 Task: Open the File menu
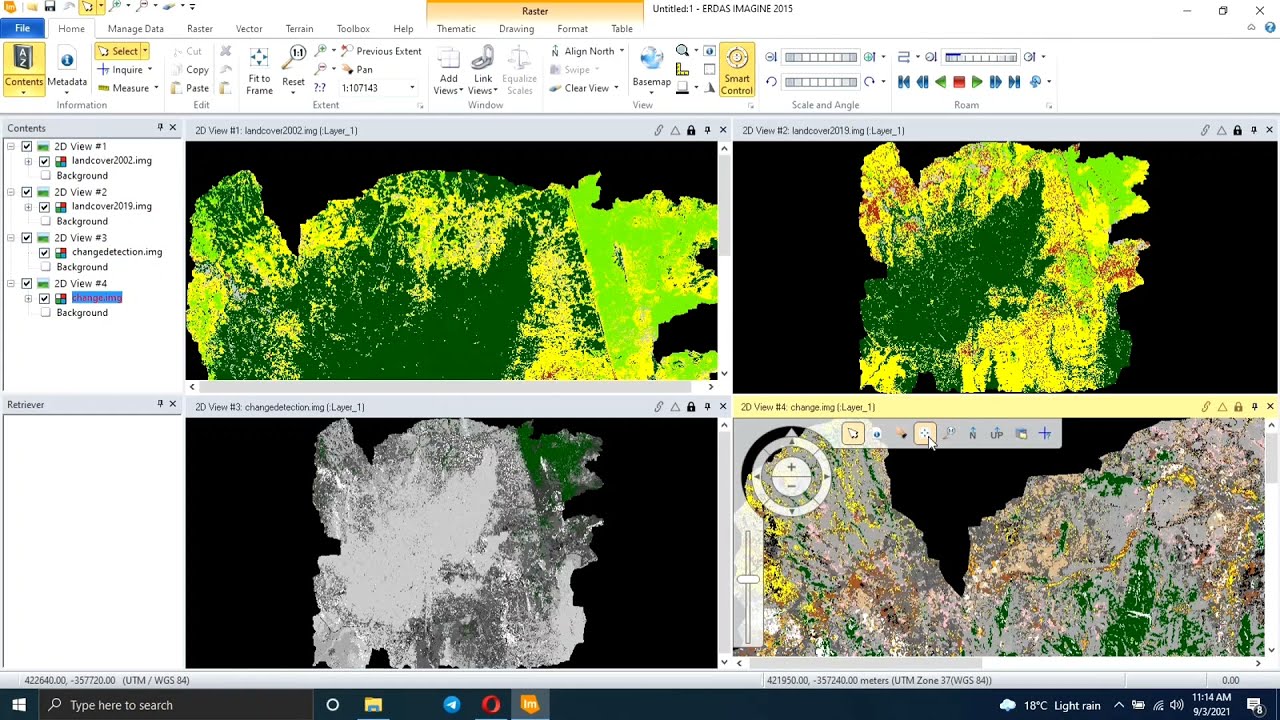[22, 29]
